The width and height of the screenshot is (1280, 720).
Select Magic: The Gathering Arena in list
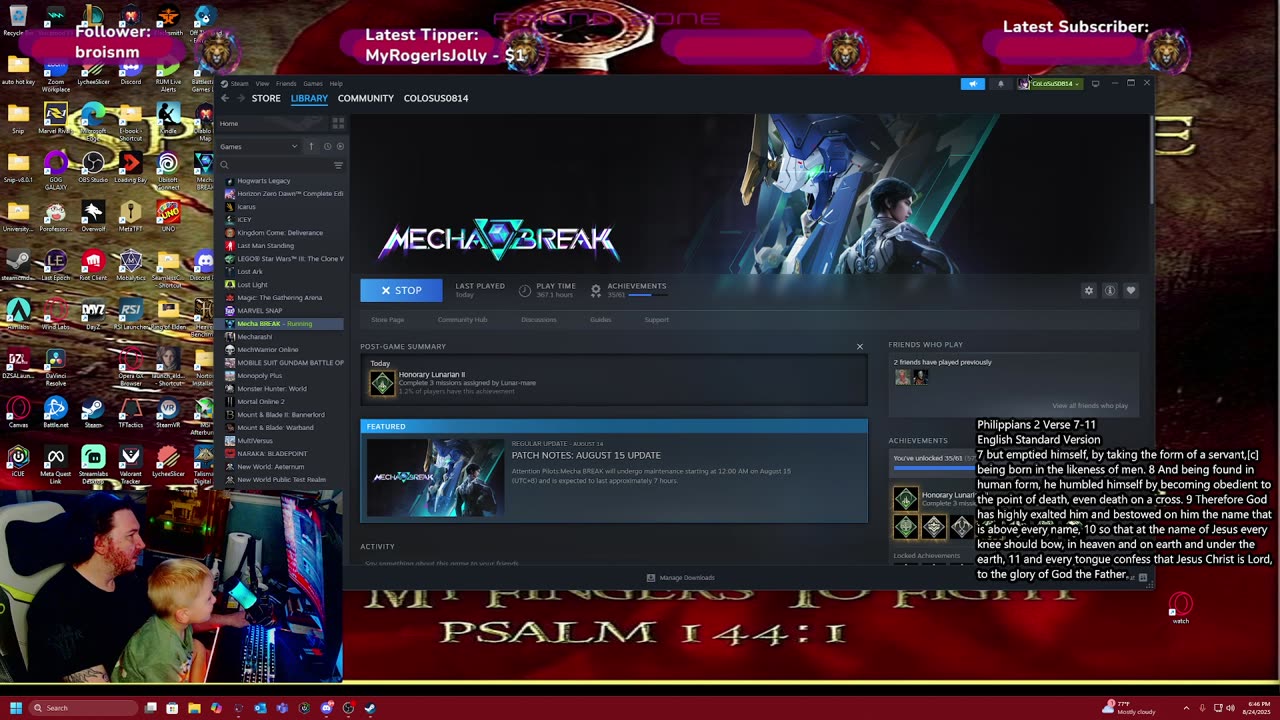pyautogui.click(x=279, y=298)
